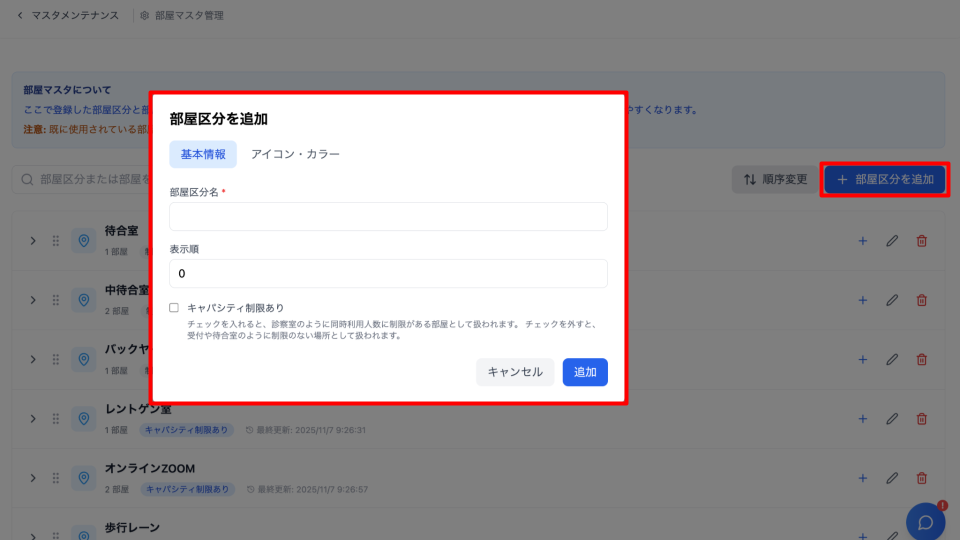Click the gear icon beside 部屋マスタ管理

point(144,15)
